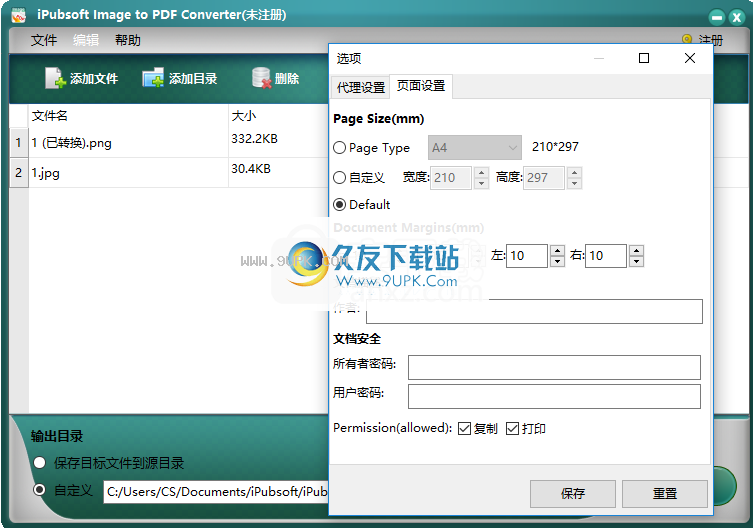Click the width (宽度) input field

coord(451,178)
